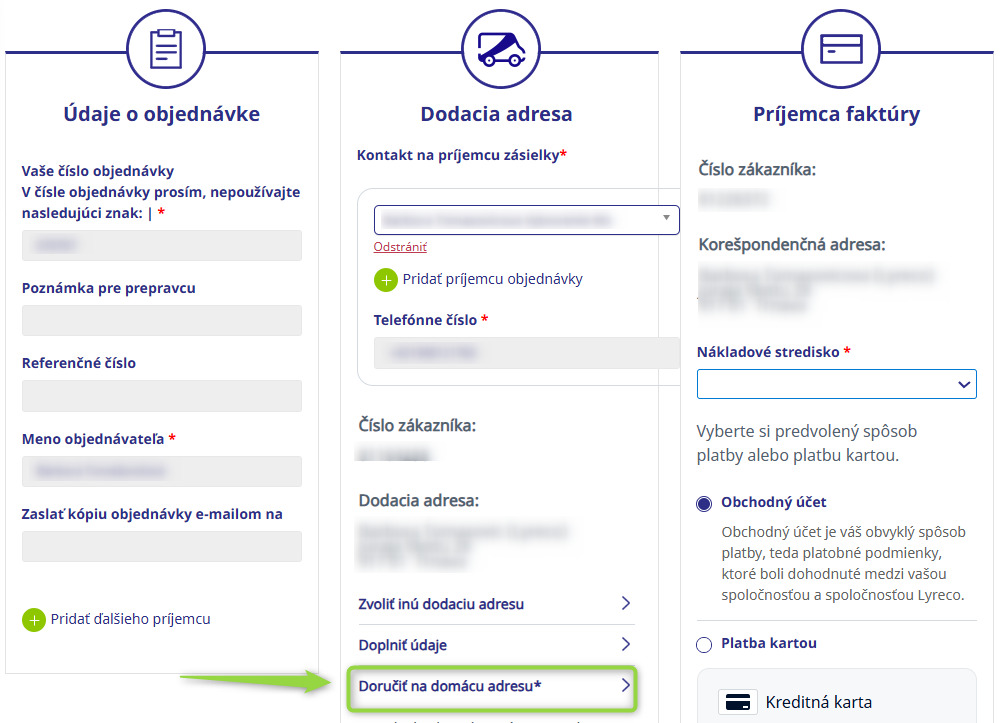This screenshot has height=723, width=1002.
Task: Click the order details clipboard icon
Action: point(166,48)
